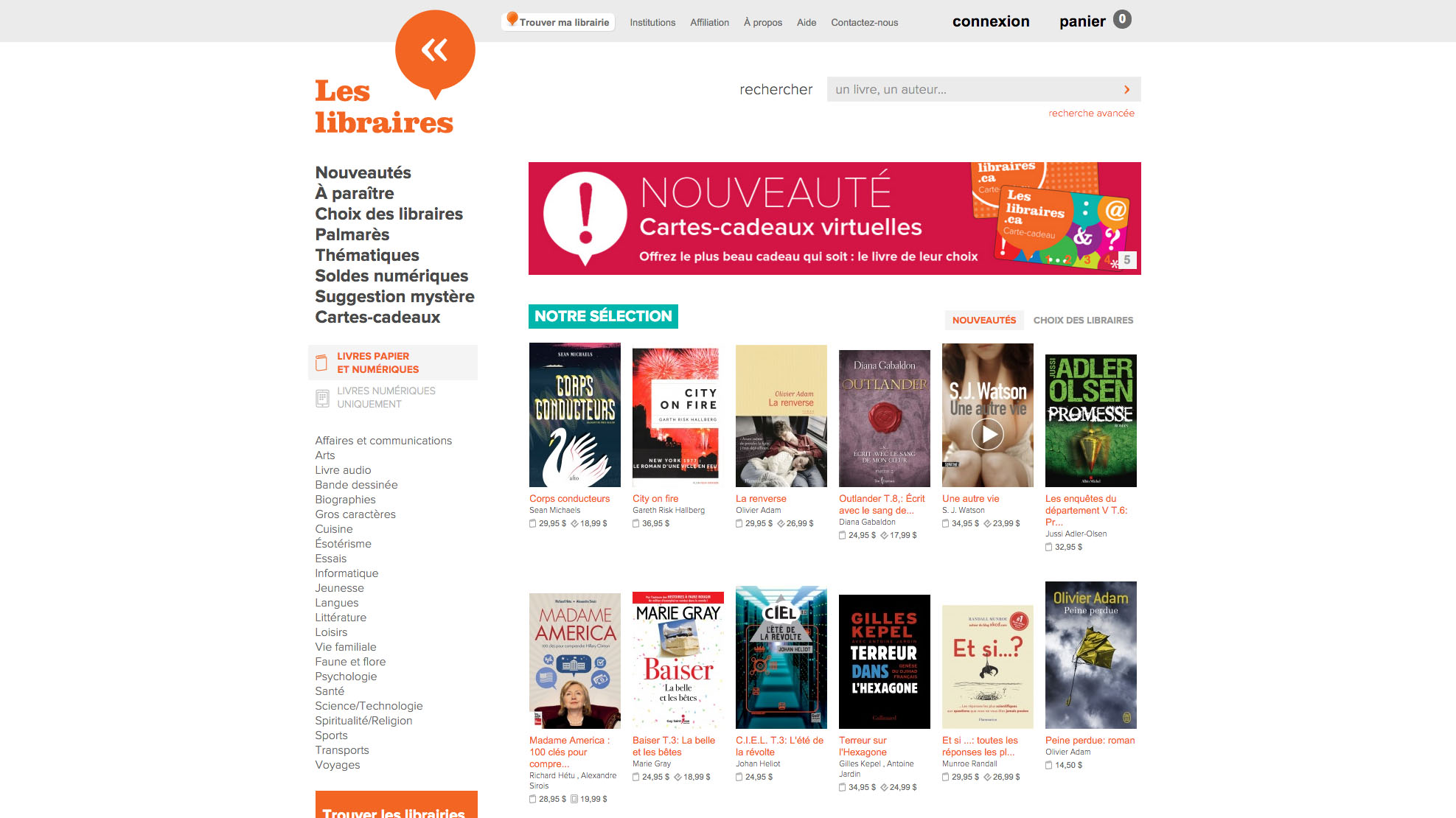Select the Nouveautés selection tab

(x=983, y=320)
